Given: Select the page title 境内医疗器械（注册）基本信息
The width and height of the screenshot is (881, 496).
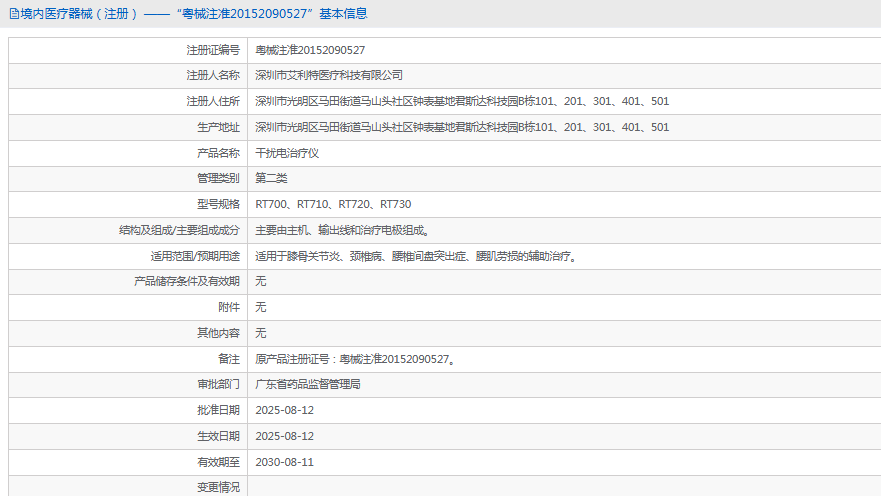Looking at the screenshot, I should tap(194, 14).
